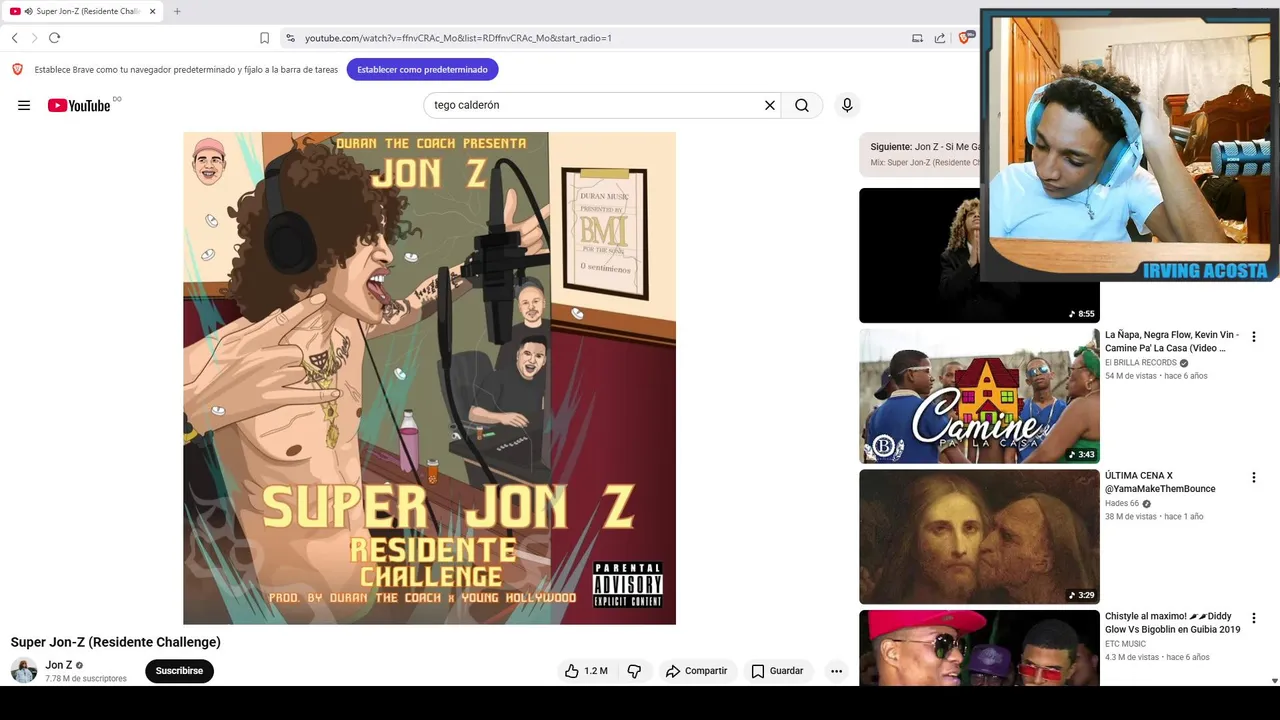Click the Super Jon-Z (Residente Challenge) title
Image resolution: width=1280 pixels, height=720 pixels.
point(116,642)
